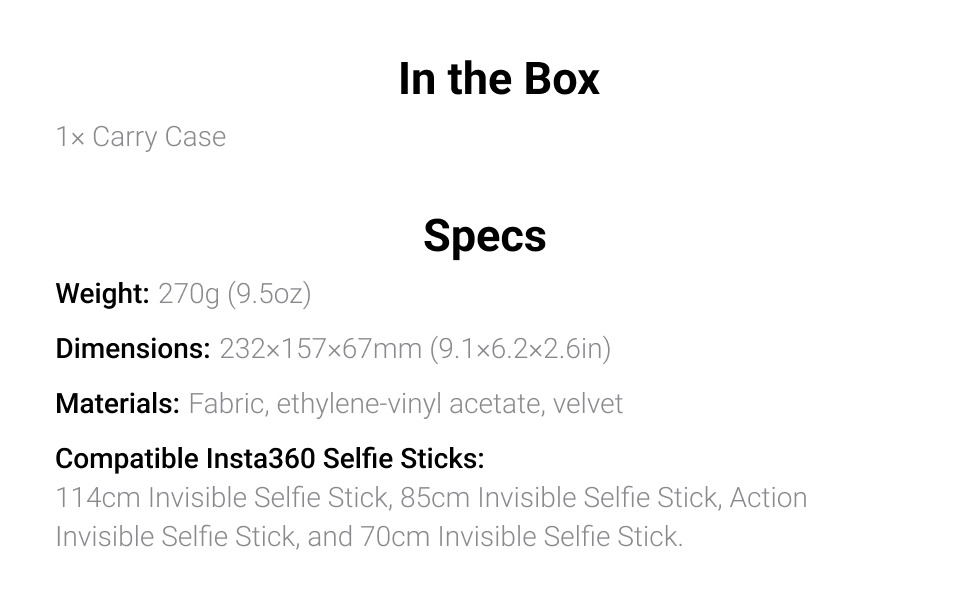Click the "Compatible Insta360 Selfie Sticks:" label
This screenshot has width=970, height=600.
point(270,459)
